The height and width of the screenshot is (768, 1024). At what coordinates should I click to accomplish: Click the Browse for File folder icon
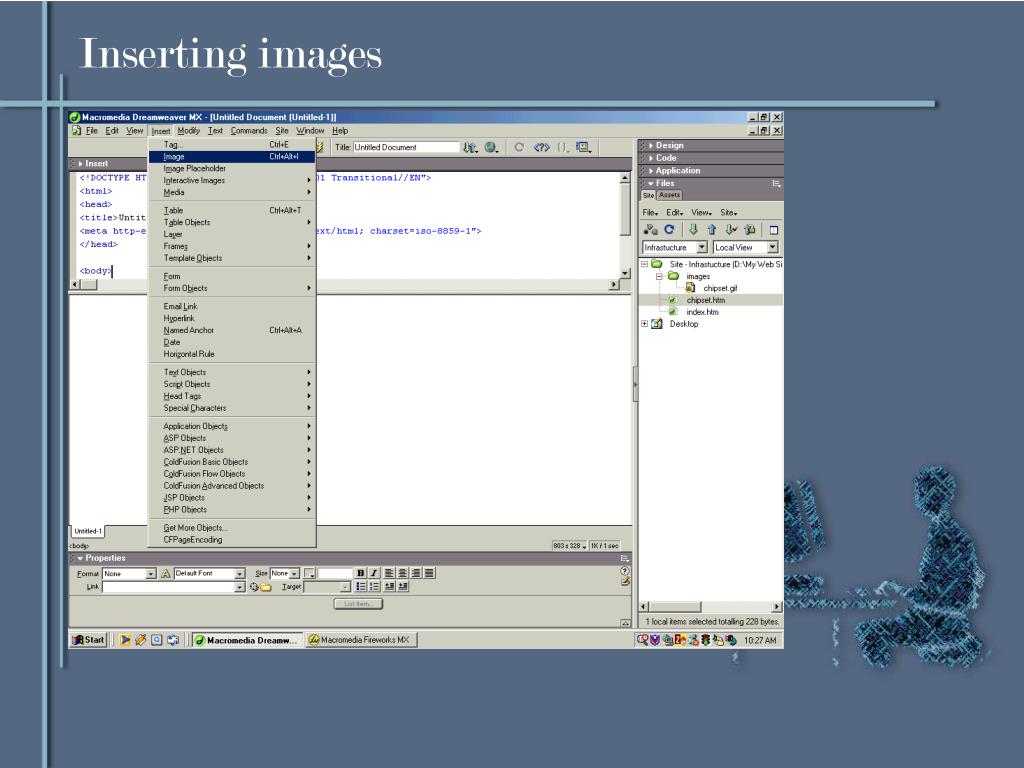[x=266, y=587]
